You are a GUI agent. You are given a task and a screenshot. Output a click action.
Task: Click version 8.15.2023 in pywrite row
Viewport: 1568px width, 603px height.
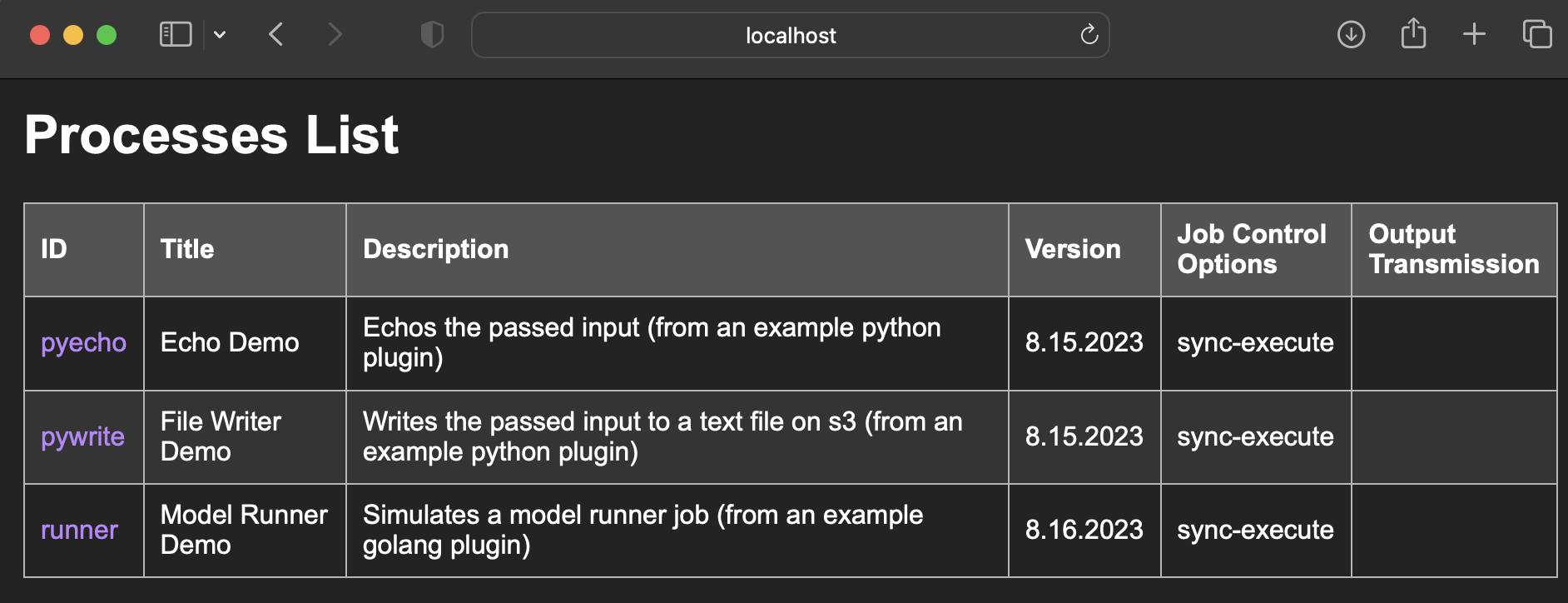[x=1084, y=437]
